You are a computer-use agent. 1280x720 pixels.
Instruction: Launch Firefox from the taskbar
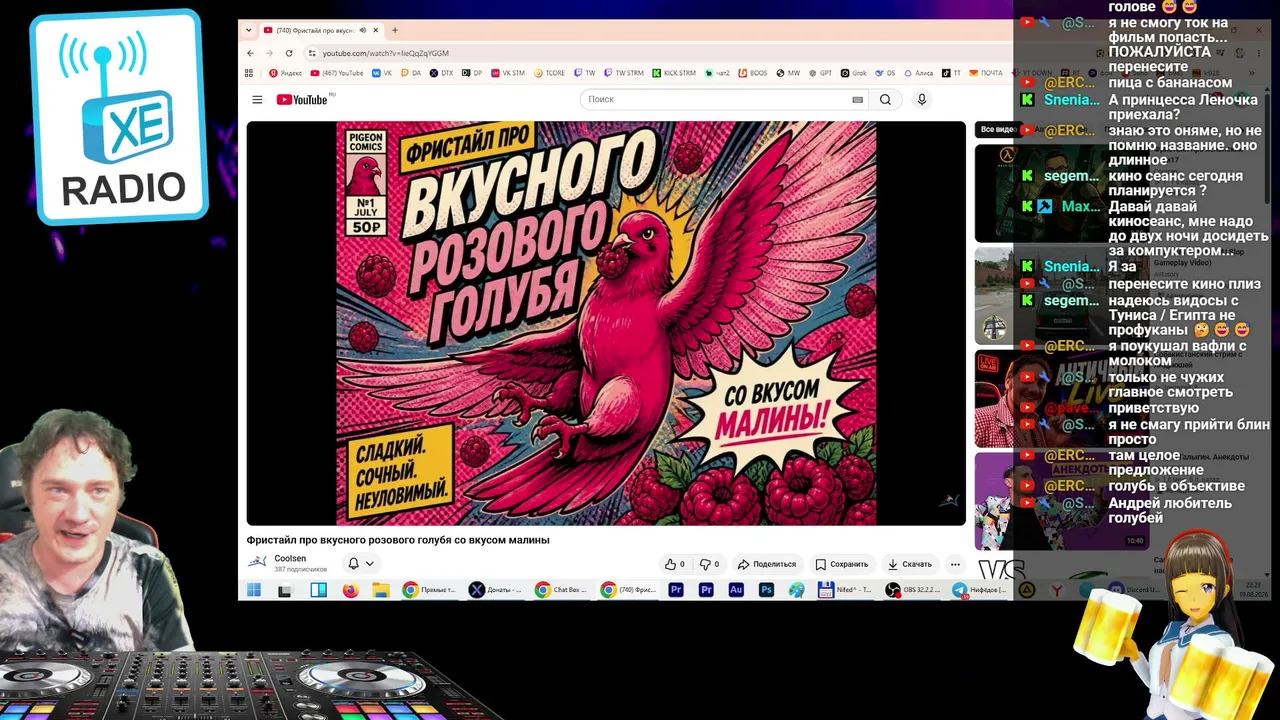tap(350, 591)
